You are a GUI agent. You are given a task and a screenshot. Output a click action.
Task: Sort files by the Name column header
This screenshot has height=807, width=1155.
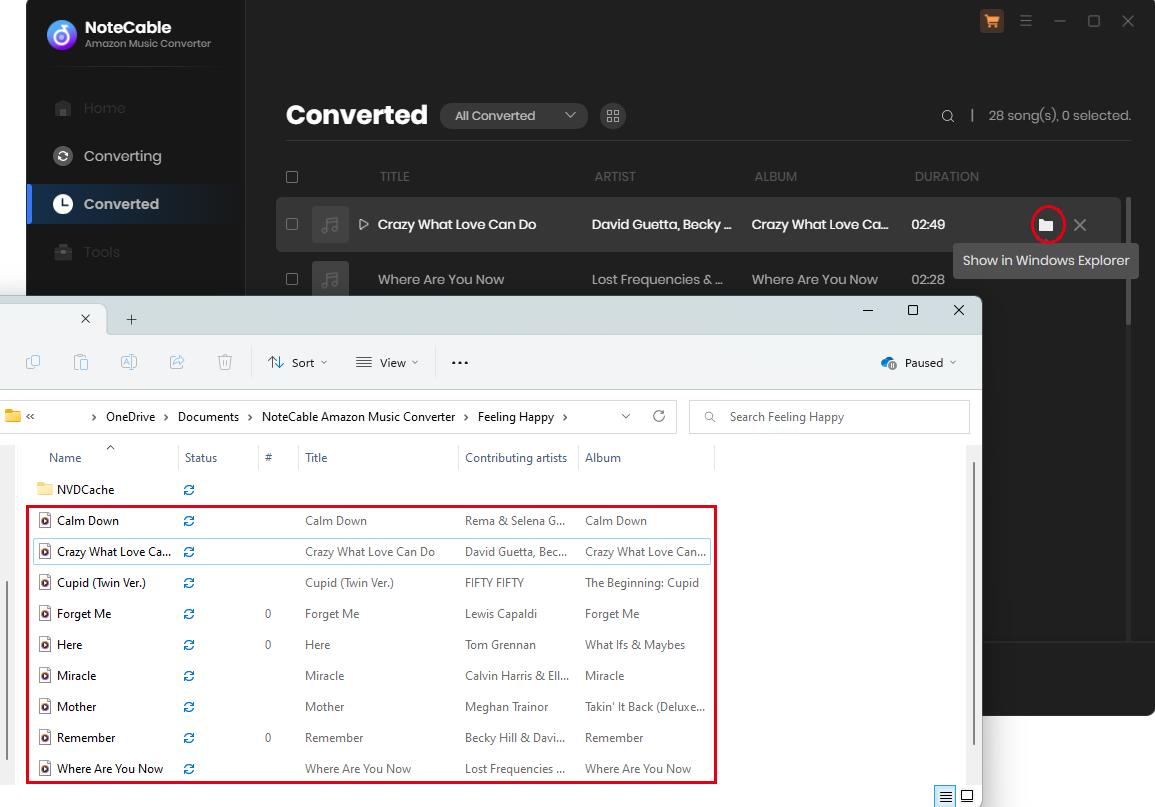point(65,457)
